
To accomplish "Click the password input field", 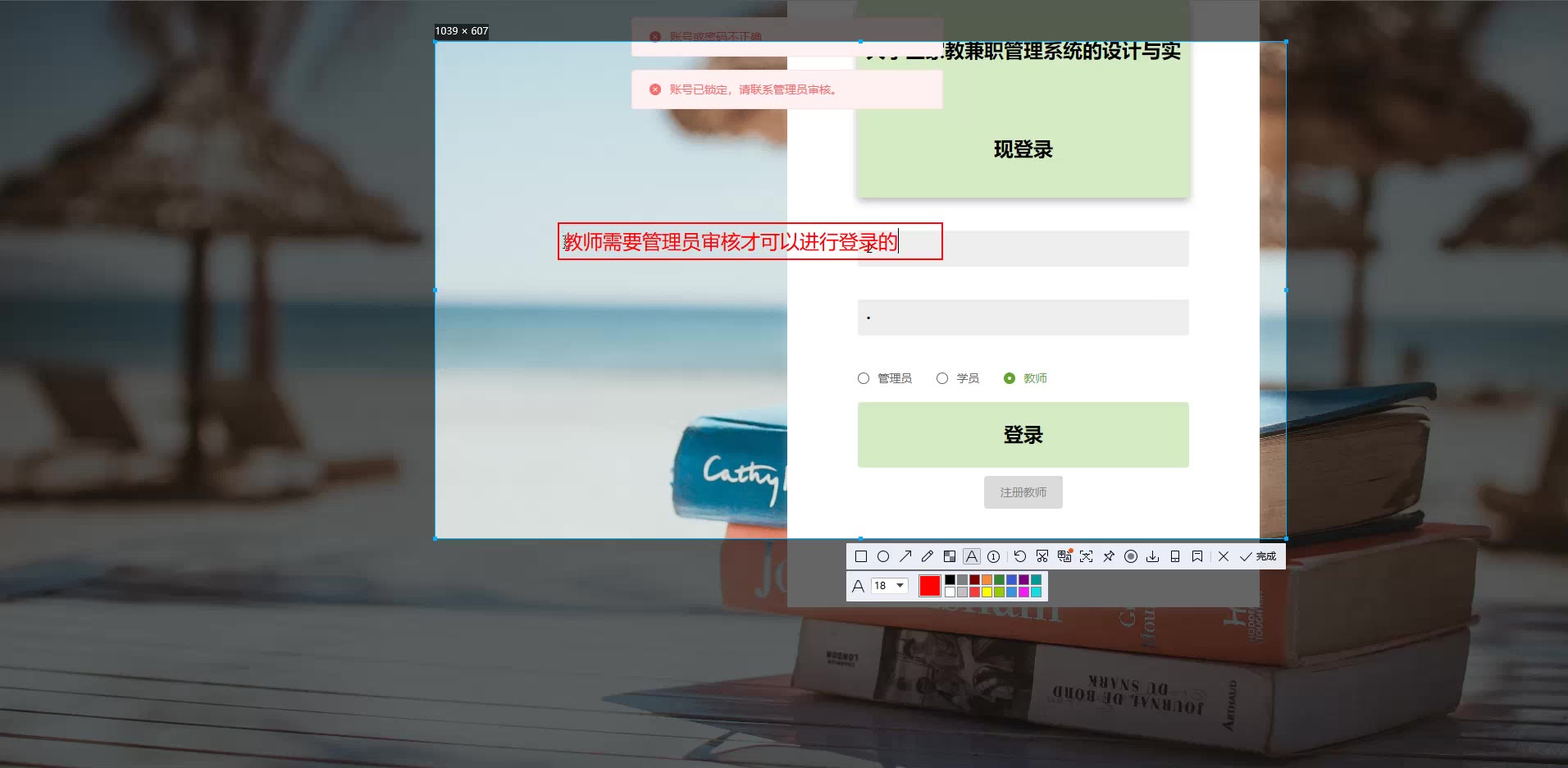I will tap(1023, 318).
